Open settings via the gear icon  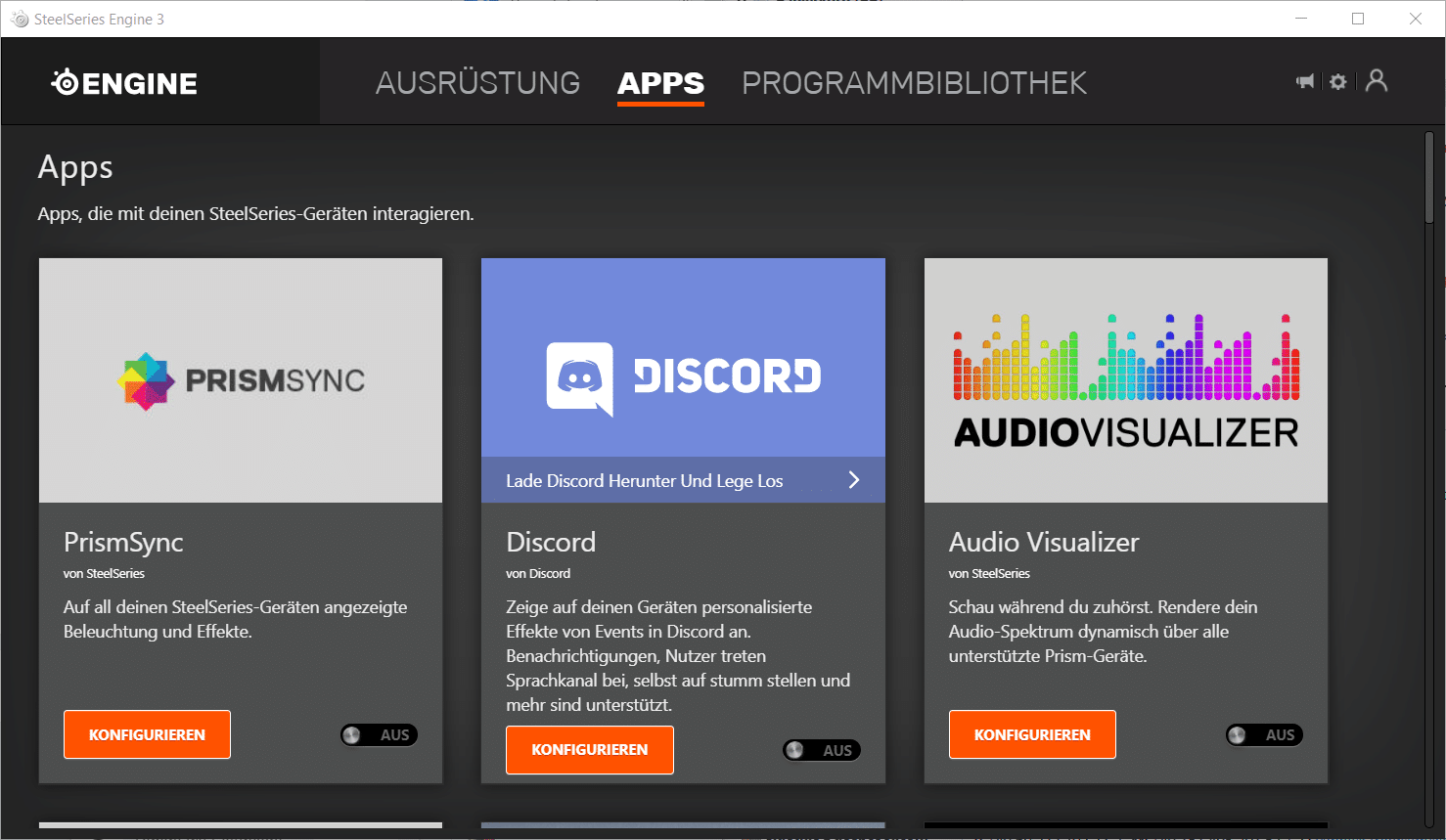click(x=1338, y=81)
